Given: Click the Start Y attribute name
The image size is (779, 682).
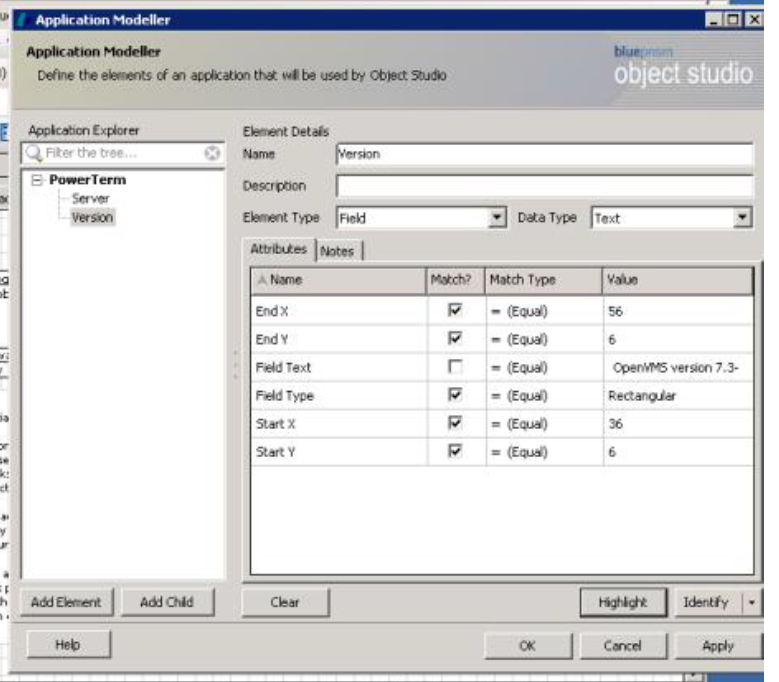Looking at the screenshot, I should pyautogui.click(x=275, y=452).
